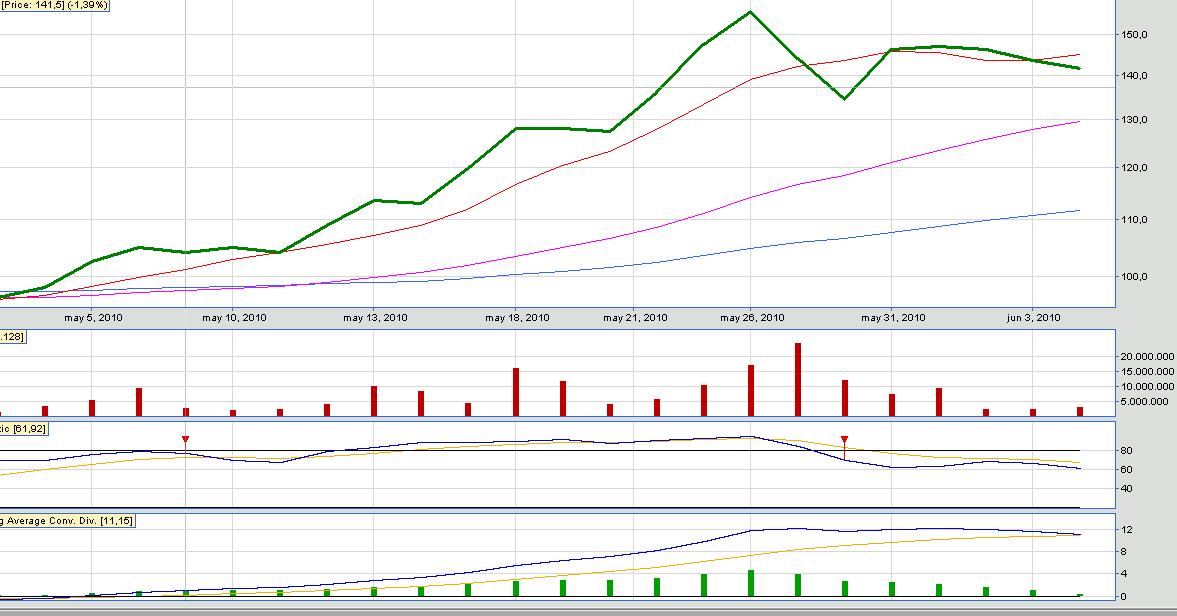Click the jun 3, 2010 date label
This screenshot has height=616, width=1177.
tap(1033, 318)
